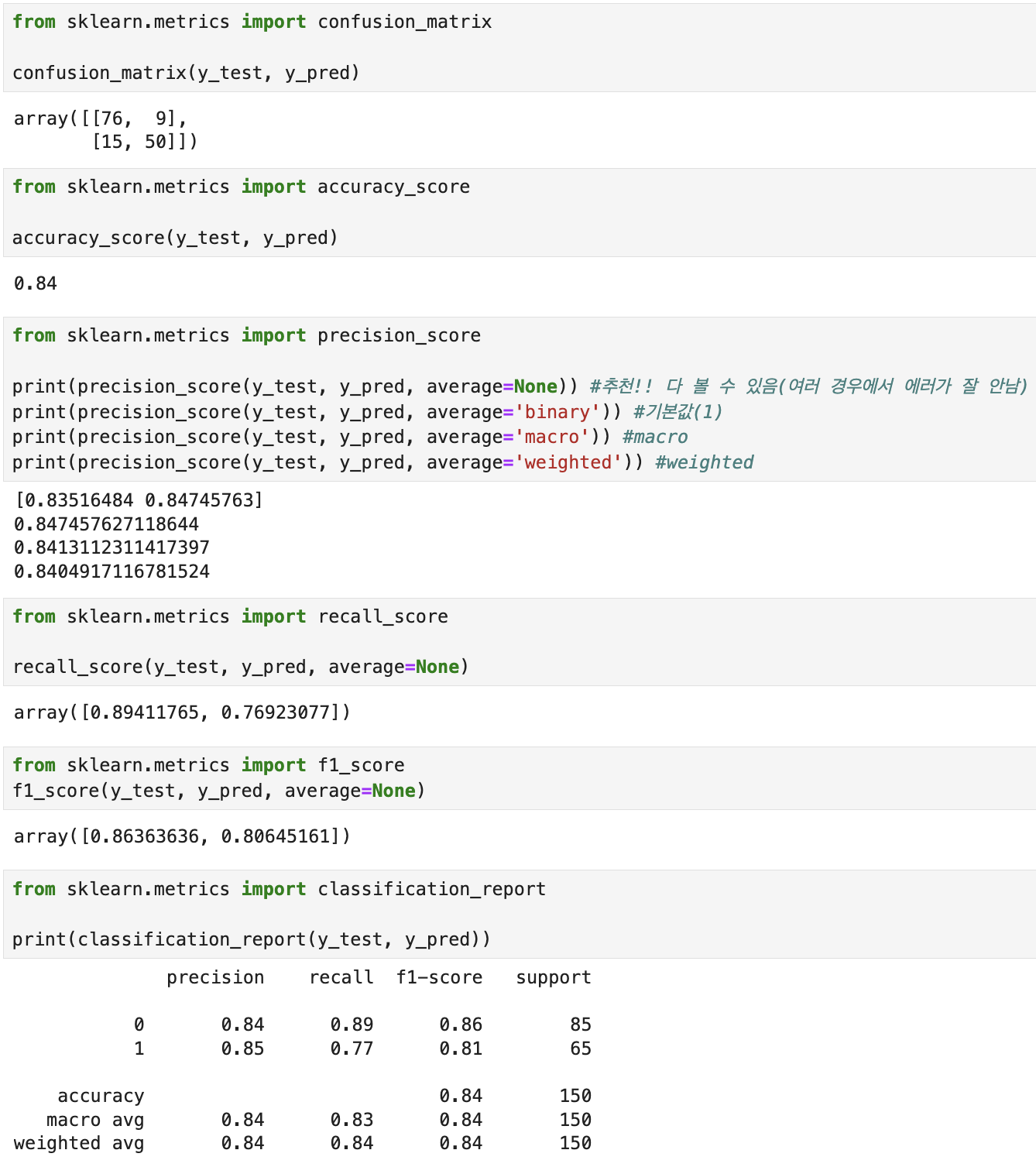Click the accuracy output 0.84
Image resolution: width=1036 pixels, height=1174 pixels.
[x=36, y=283]
